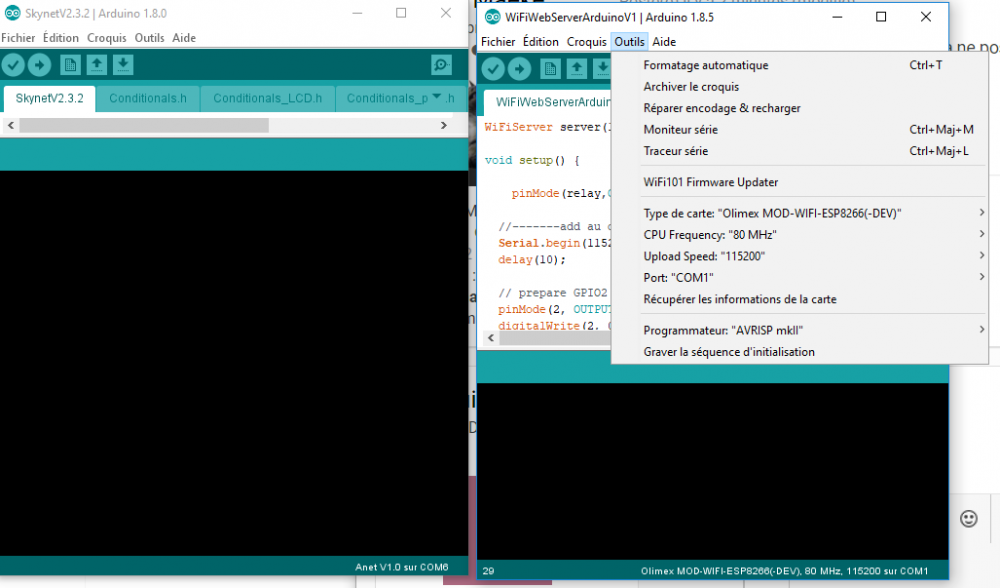Open Fichier menu in WiFiWebServer window
1000x588 pixels.
(498, 41)
